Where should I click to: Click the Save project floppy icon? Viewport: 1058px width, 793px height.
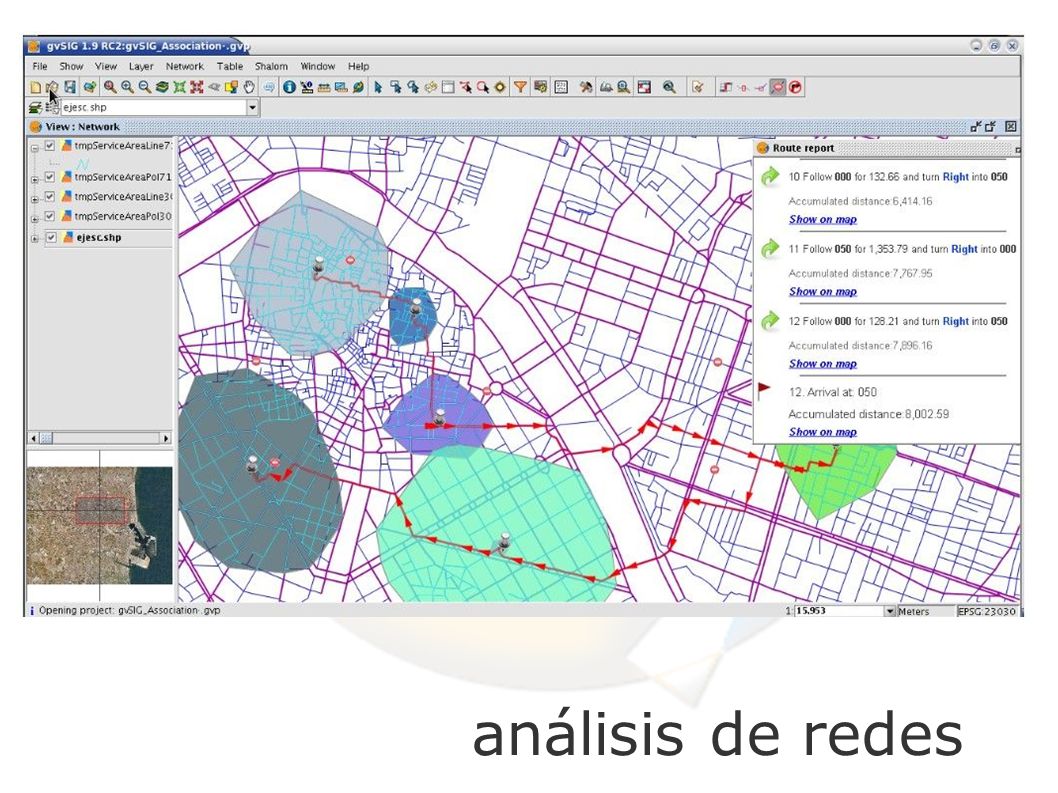coord(70,87)
